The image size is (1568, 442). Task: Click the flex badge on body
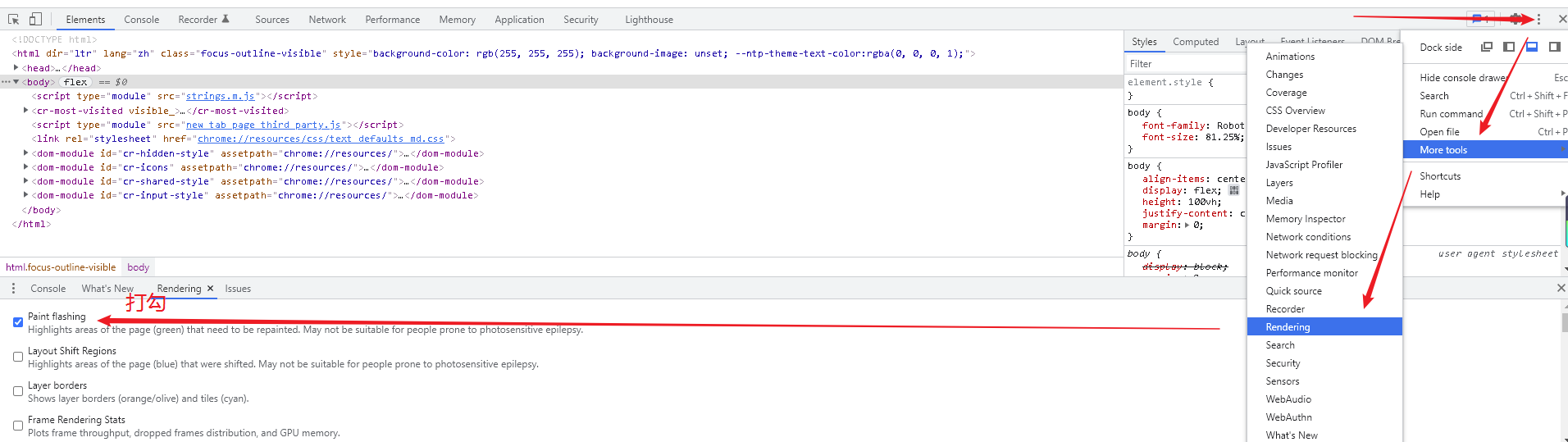(x=75, y=82)
